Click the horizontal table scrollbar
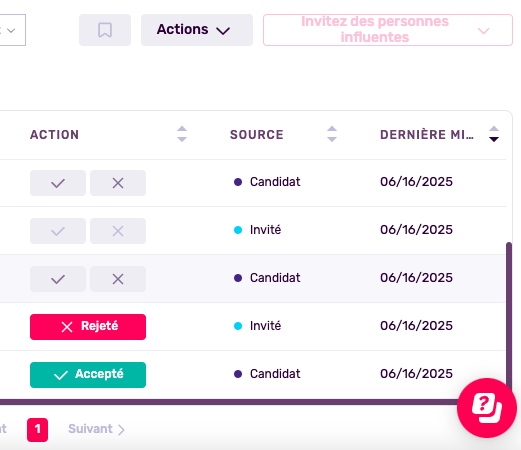 pyautogui.click(x=230, y=402)
